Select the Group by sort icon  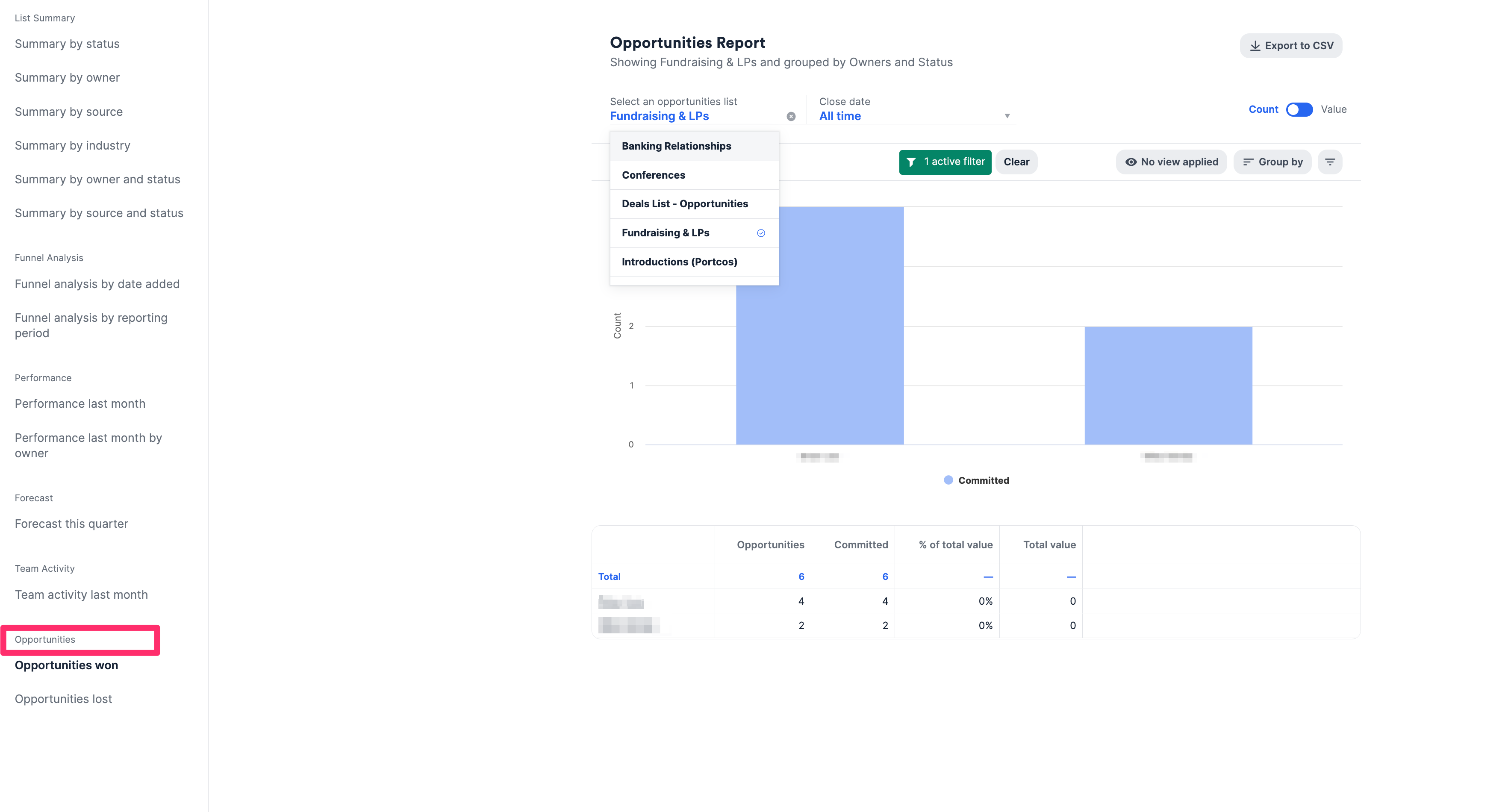1249,162
